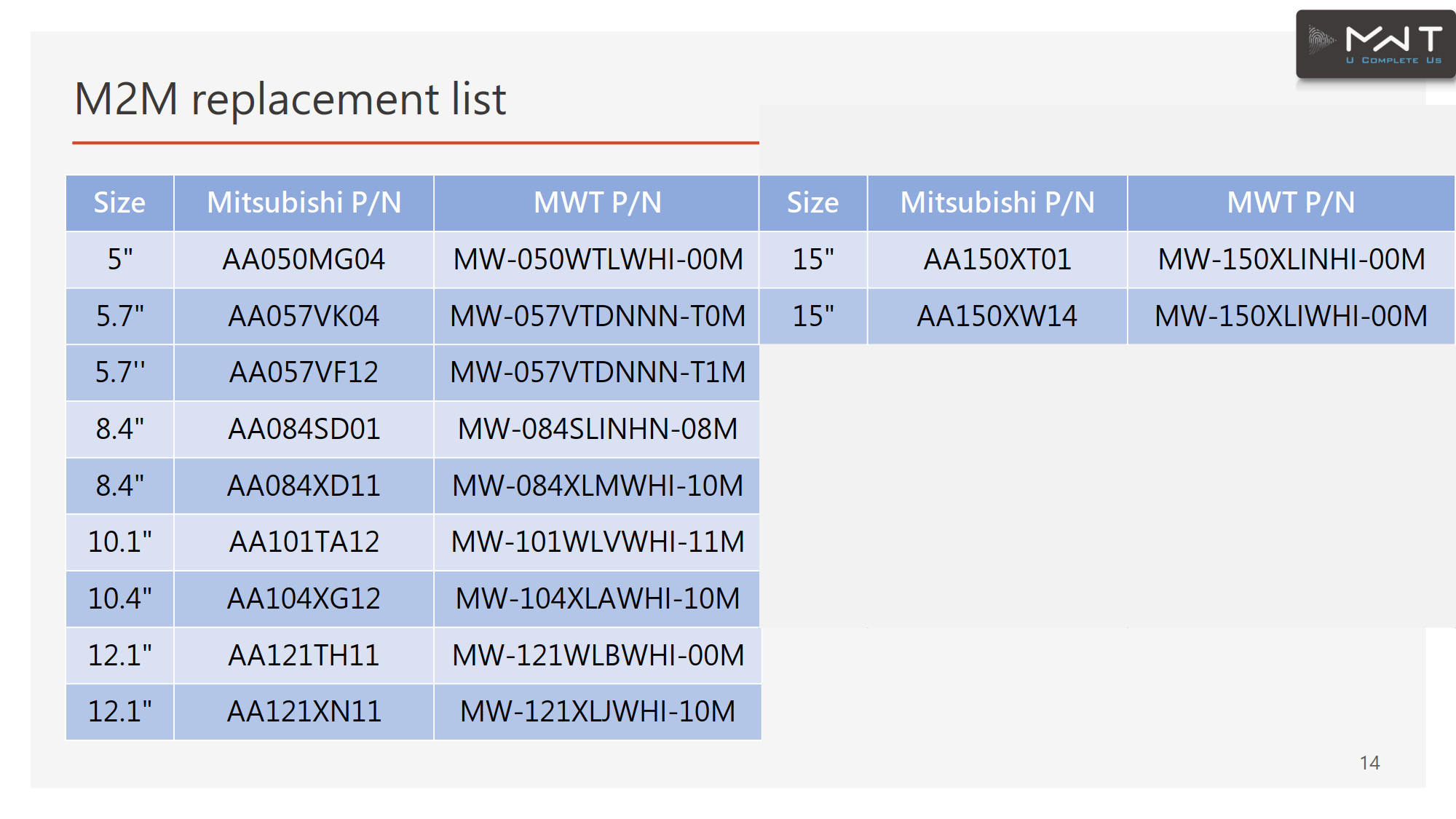Image resolution: width=1456 pixels, height=819 pixels.
Task: Select the AA150XW14 cell
Action: 997,316
